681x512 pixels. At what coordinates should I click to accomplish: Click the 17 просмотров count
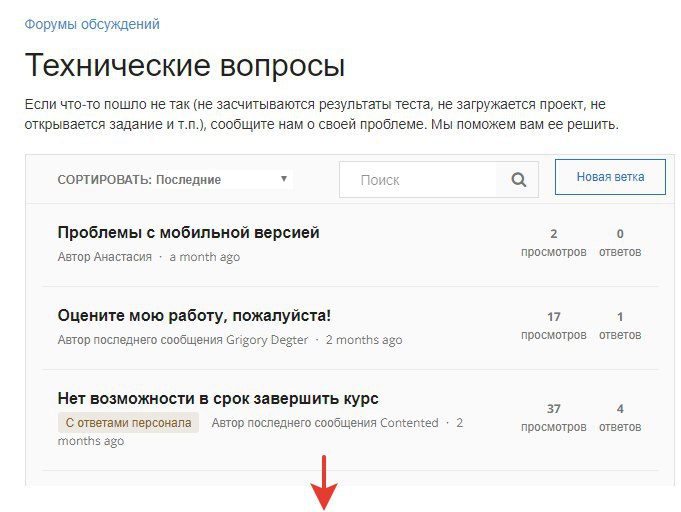[554, 325]
